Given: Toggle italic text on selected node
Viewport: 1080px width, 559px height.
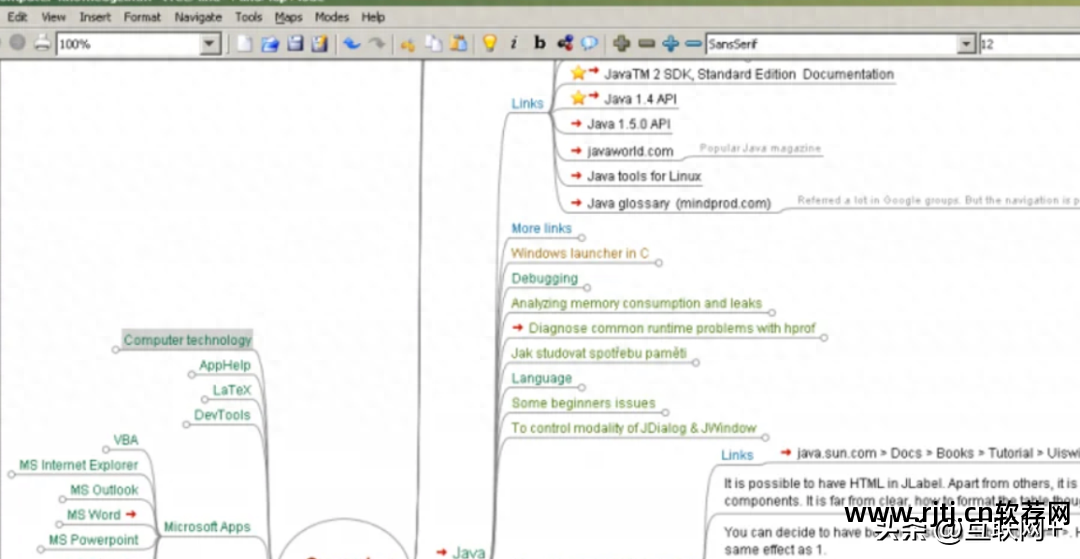Looking at the screenshot, I should point(514,43).
